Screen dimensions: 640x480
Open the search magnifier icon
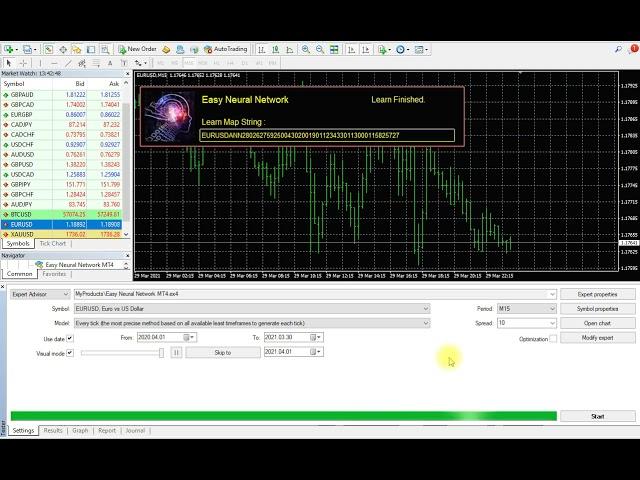click(618, 49)
